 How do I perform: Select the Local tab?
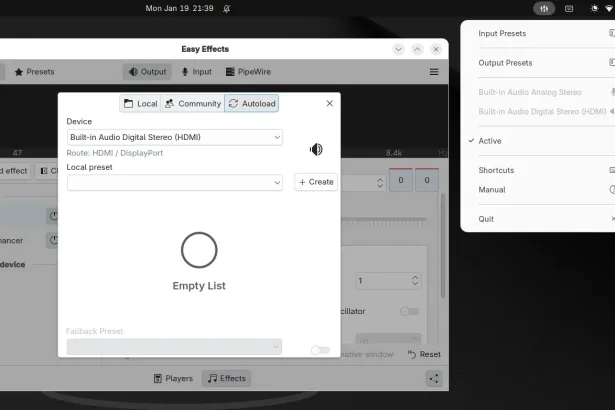tap(140, 103)
